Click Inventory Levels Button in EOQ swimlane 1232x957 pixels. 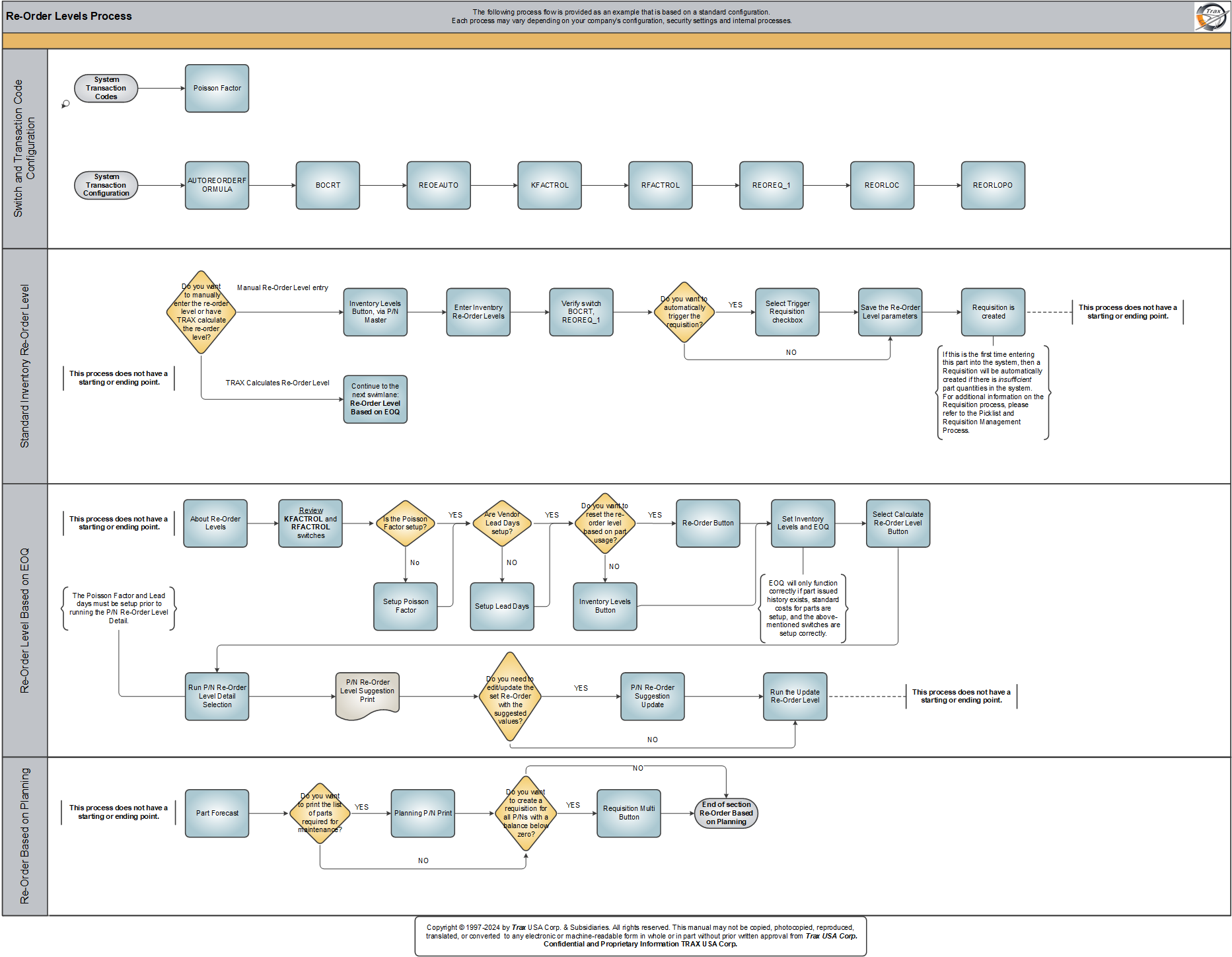click(605, 607)
